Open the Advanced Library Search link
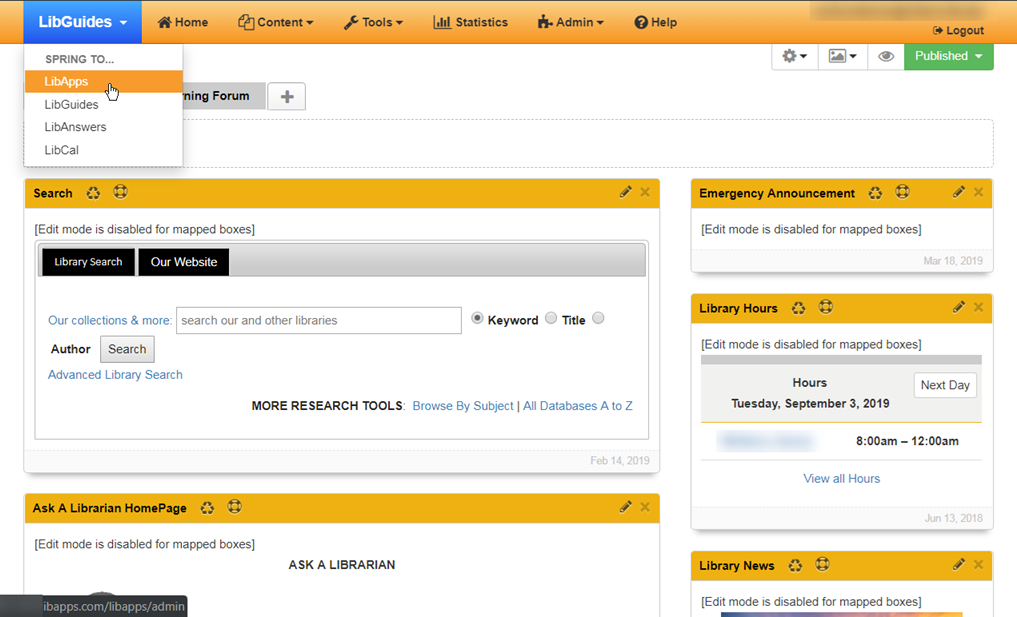1017x617 pixels. [114, 374]
